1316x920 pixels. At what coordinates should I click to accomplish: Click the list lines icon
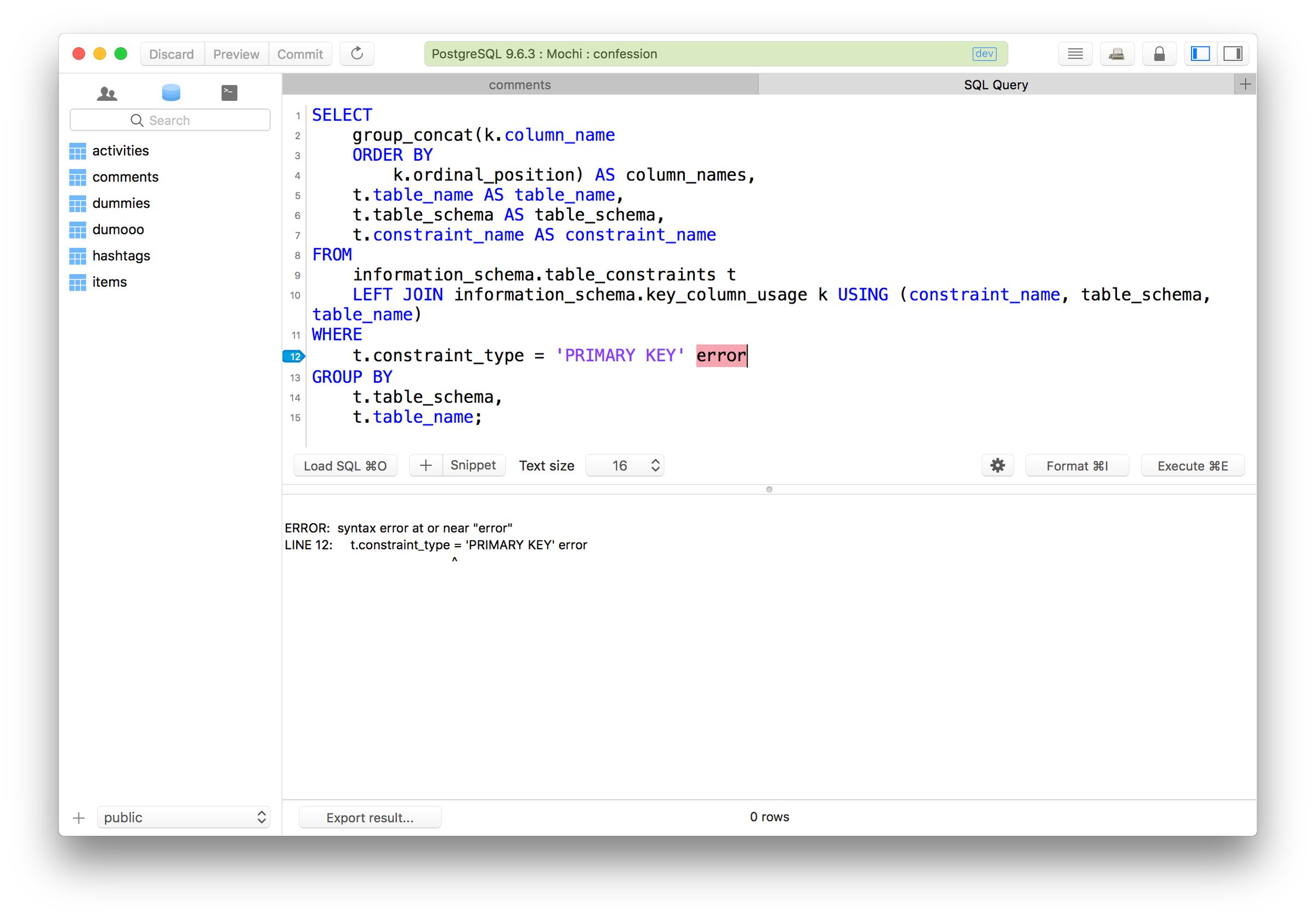1075,54
